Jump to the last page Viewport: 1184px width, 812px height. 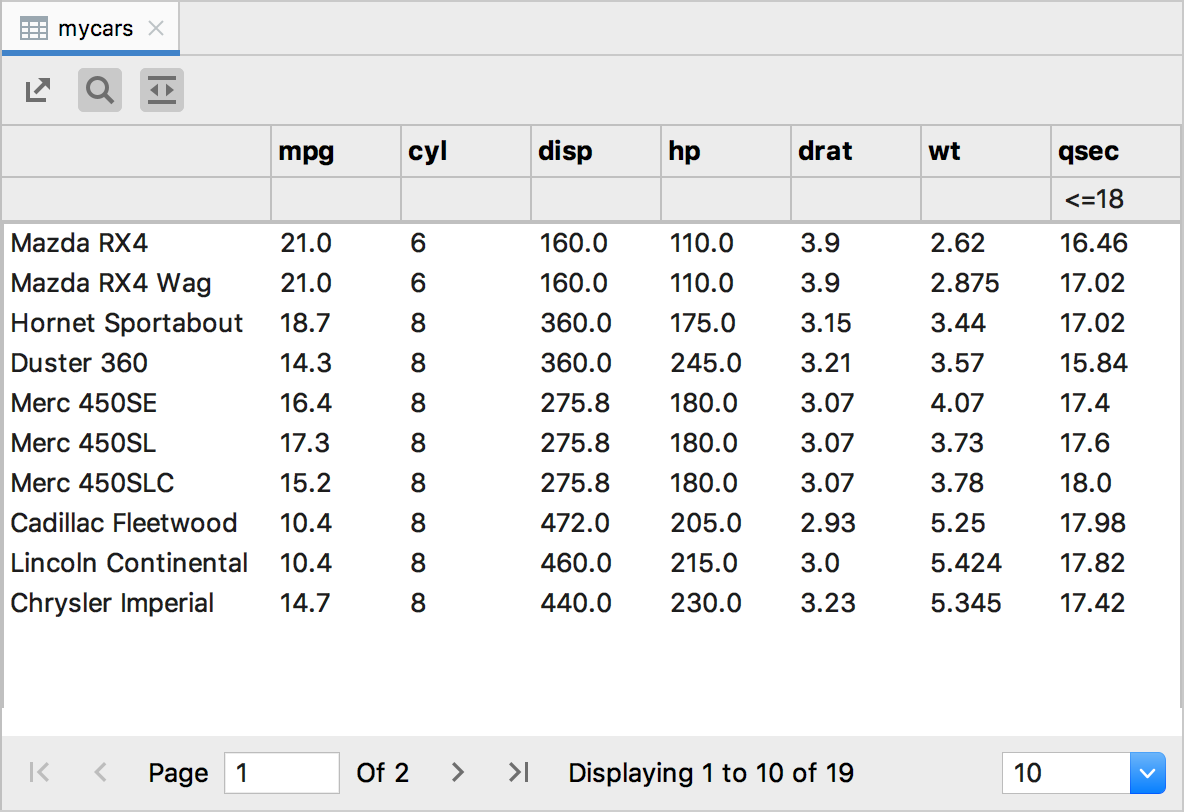coord(517,772)
